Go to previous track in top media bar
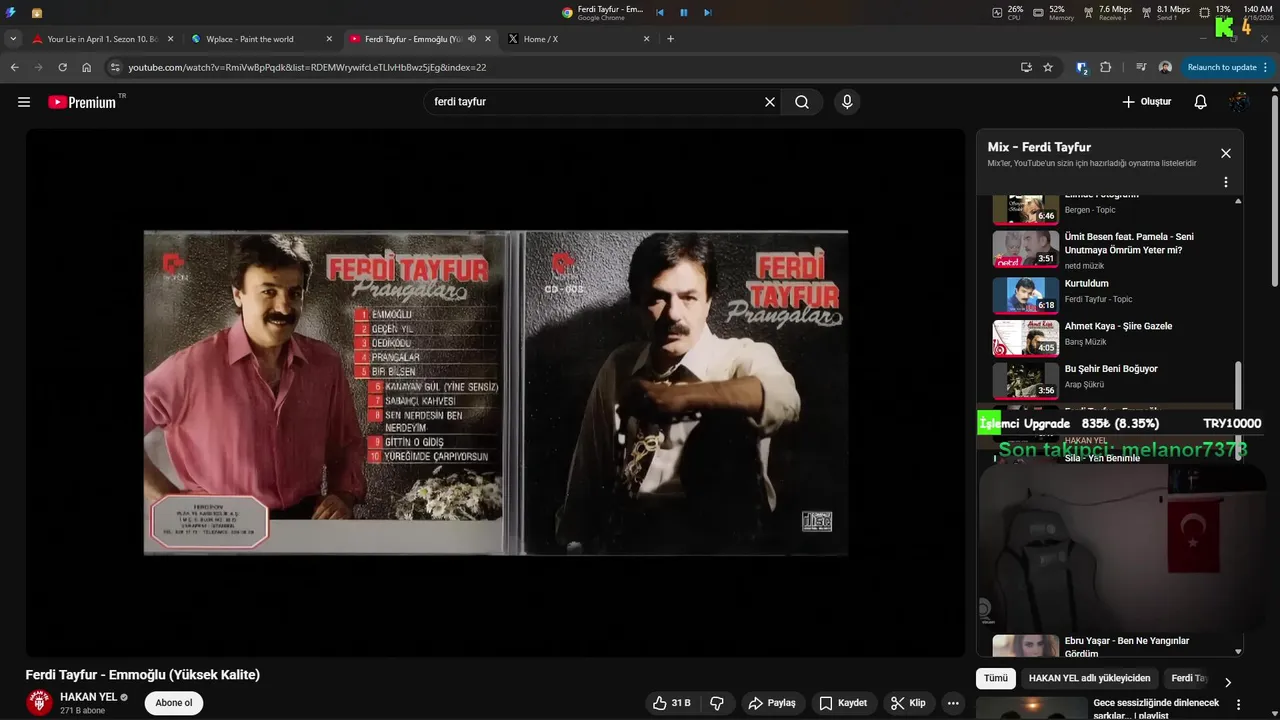1280x720 pixels. pyautogui.click(x=660, y=12)
